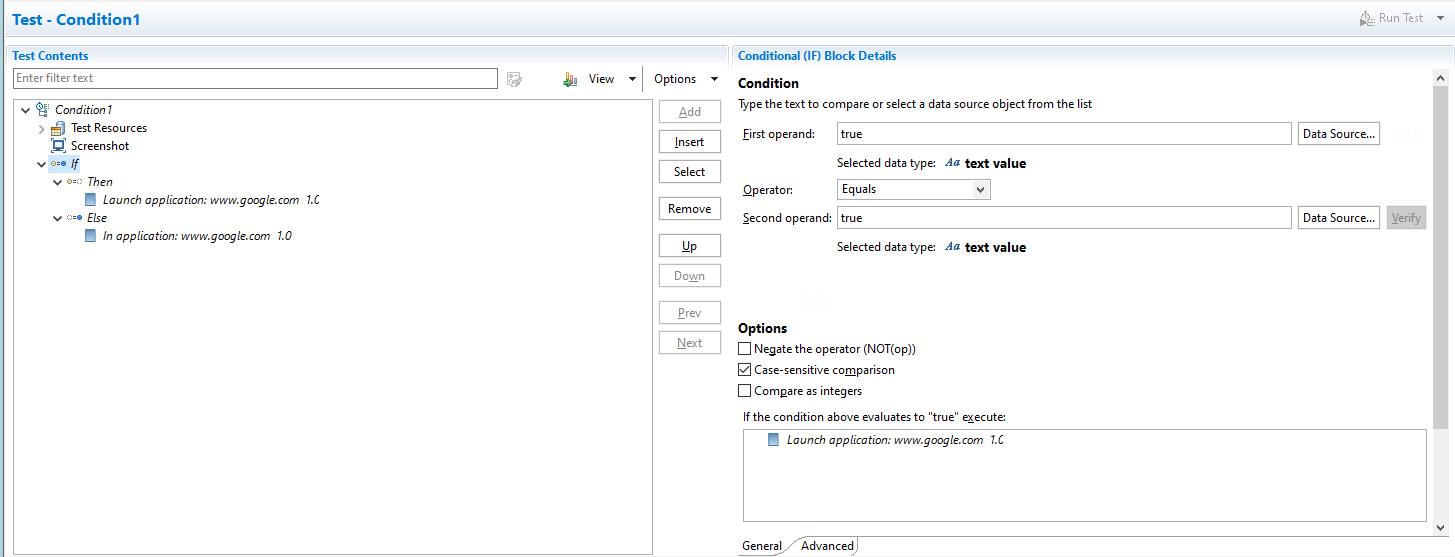Viewport: 1455px width, 557px height.
Task: Switch to the Advanced tab
Action: (x=827, y=546)
